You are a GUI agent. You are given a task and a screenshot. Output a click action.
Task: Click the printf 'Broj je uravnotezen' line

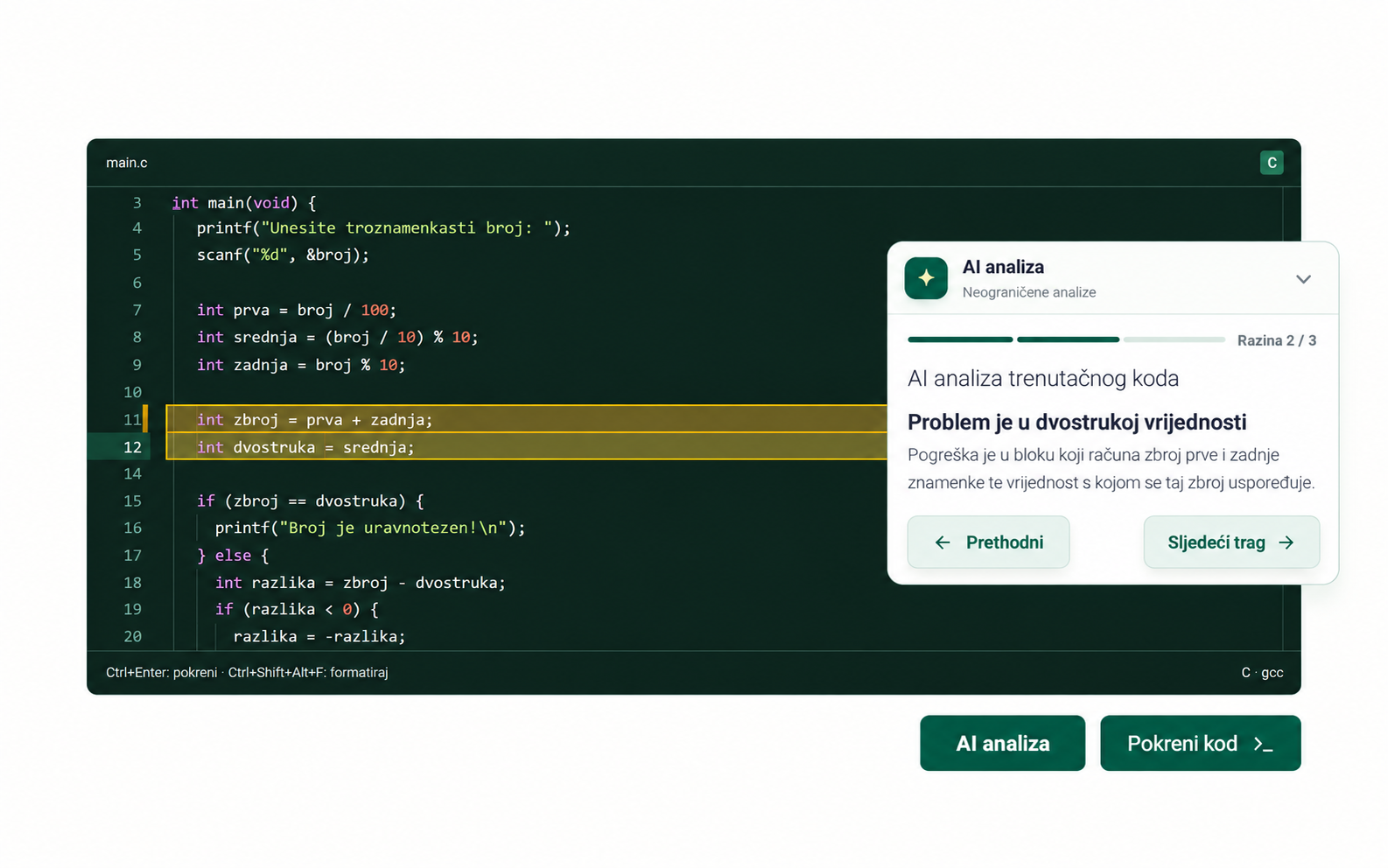coord(370,528)
